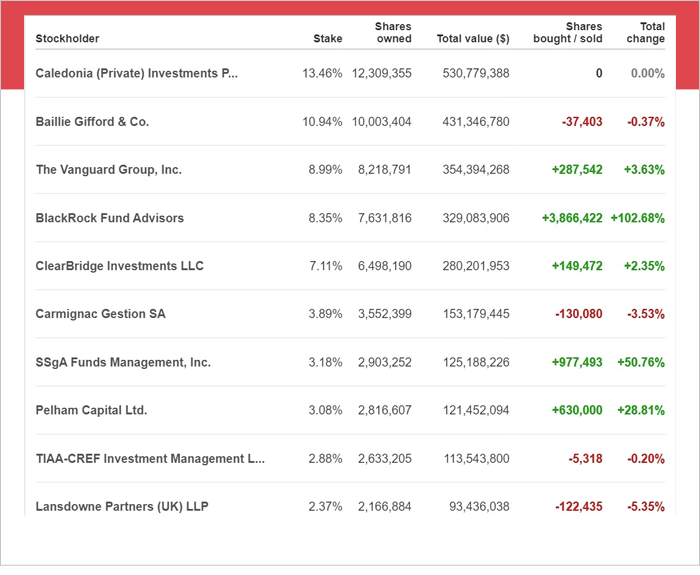Click the Total value ($) column header
700x575 pixels.
tap(473, 39)
